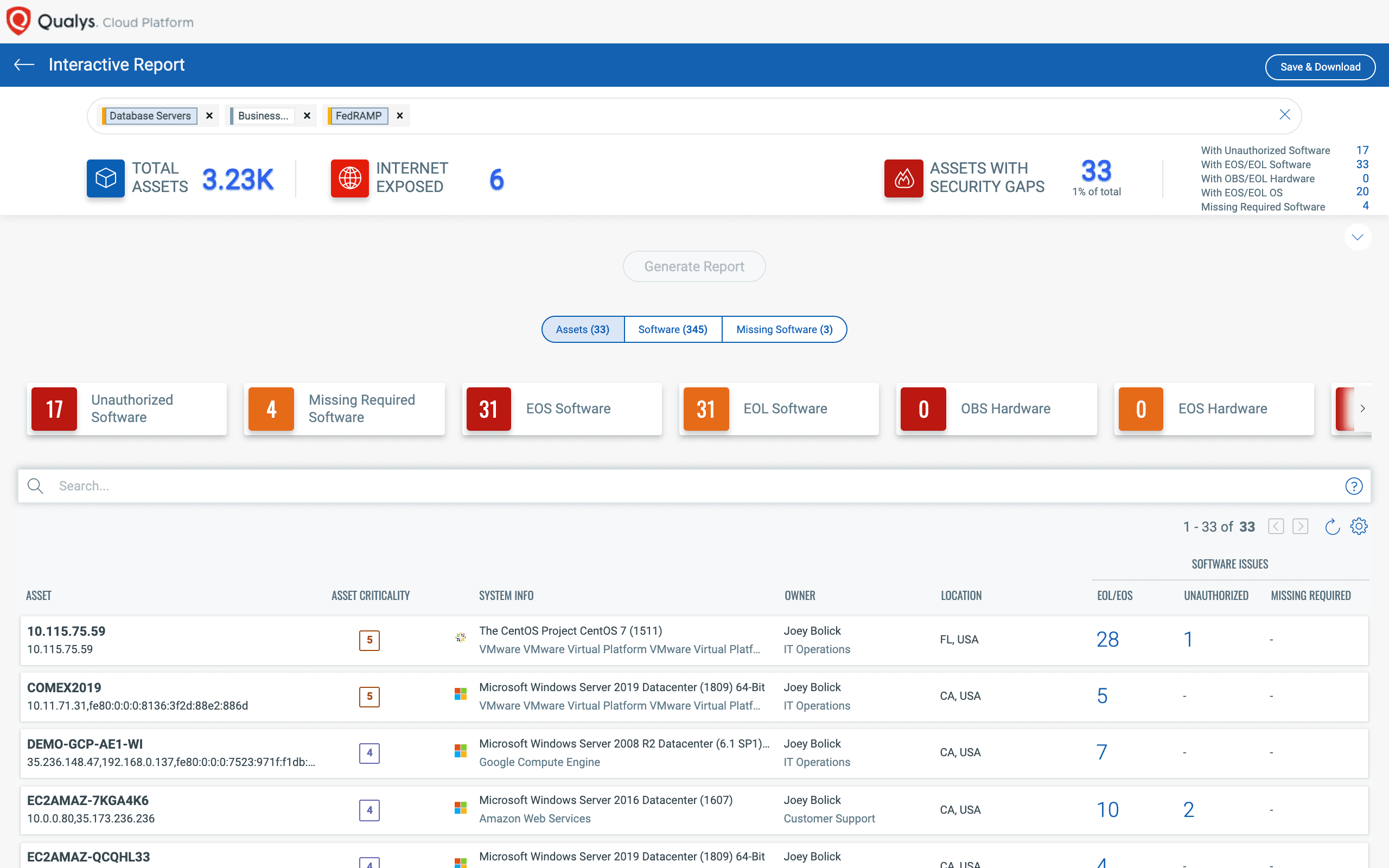This screenshot has width=1389, height=868.
Task: Open table settings gear icon
Action: click(1359, 526)
